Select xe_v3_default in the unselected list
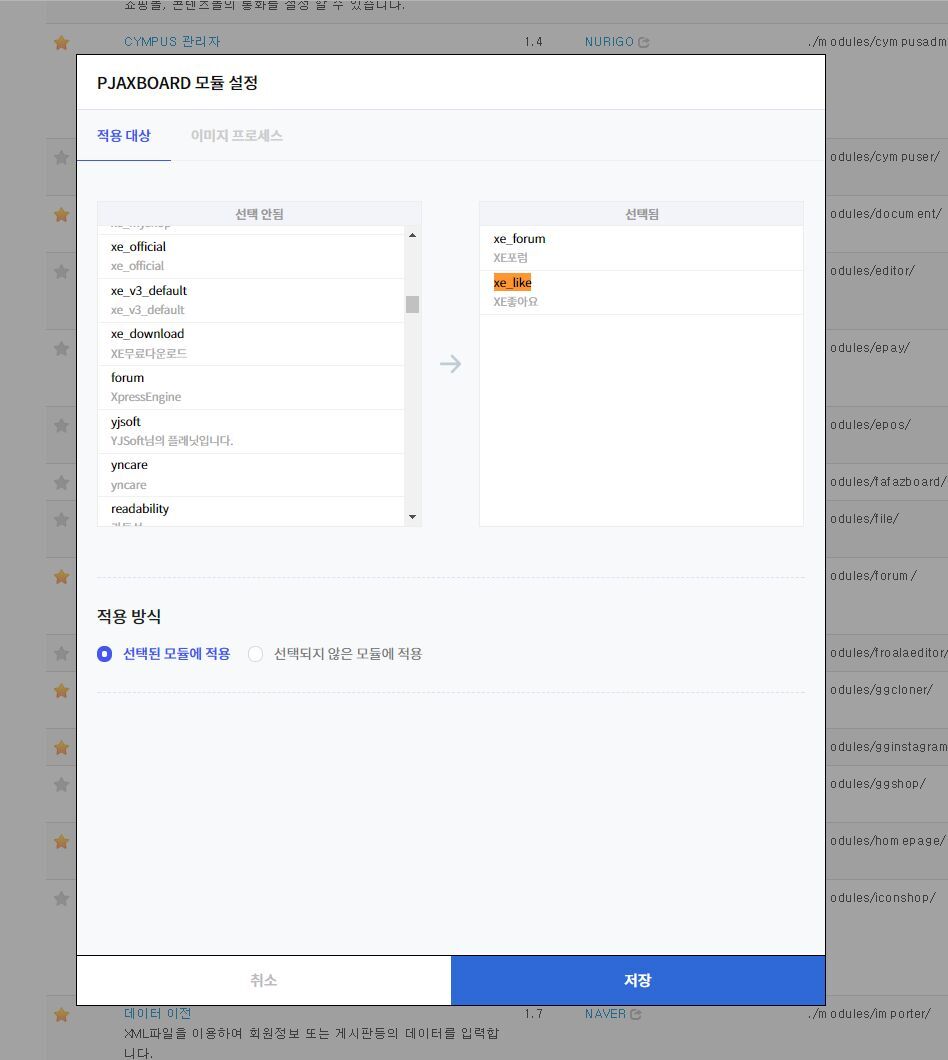The image size is (948, 1060). point(251,300)
